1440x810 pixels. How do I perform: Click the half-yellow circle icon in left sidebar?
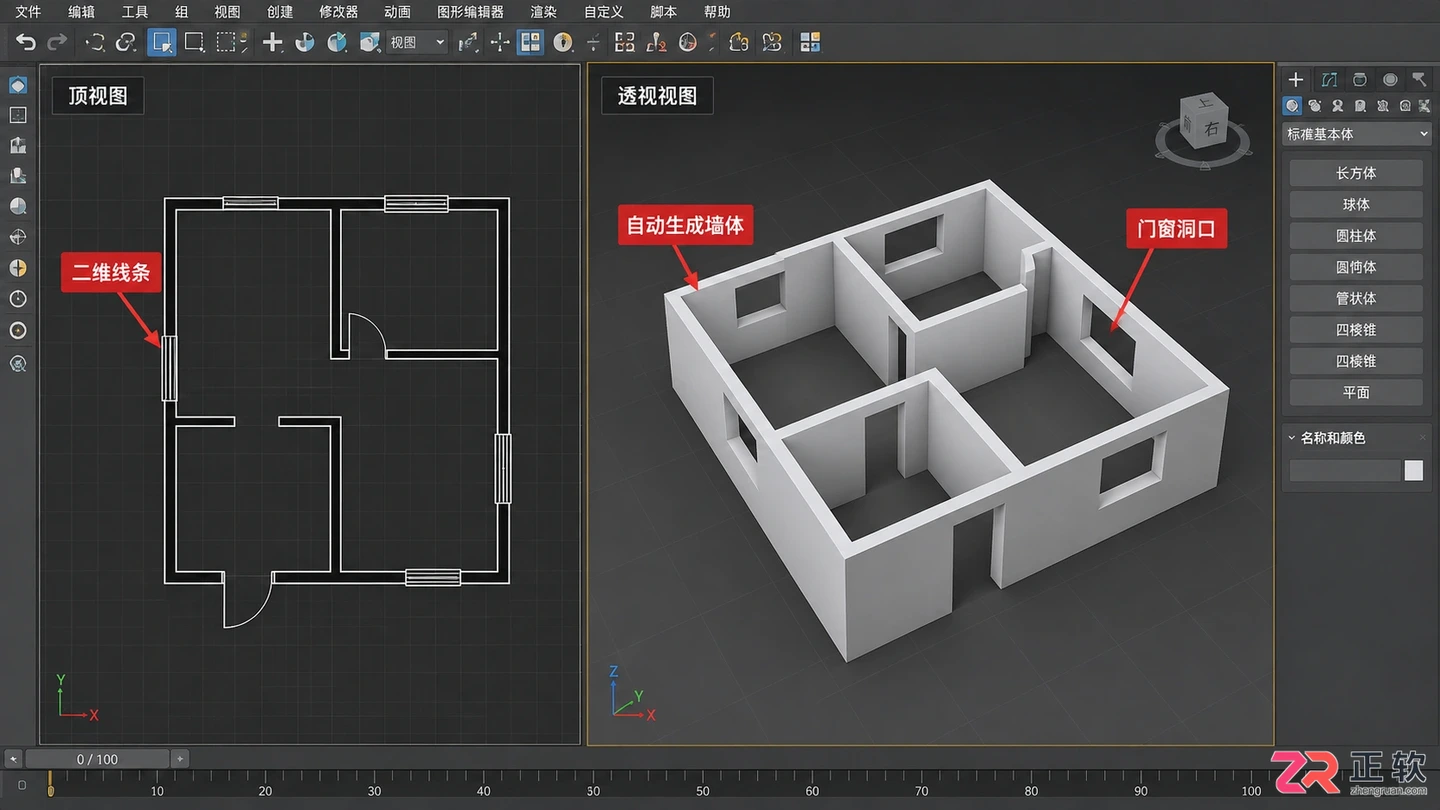(x=18, y=268)
